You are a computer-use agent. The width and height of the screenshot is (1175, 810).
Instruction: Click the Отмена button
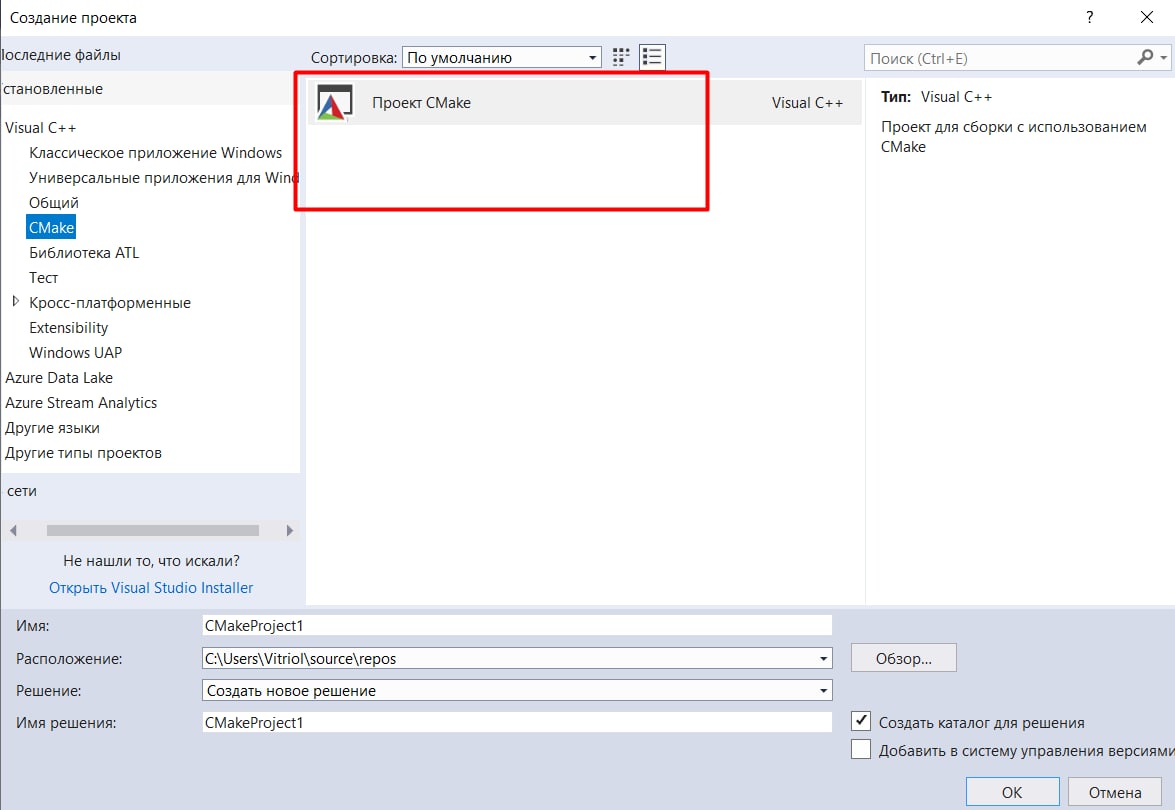click(1115, 792)
